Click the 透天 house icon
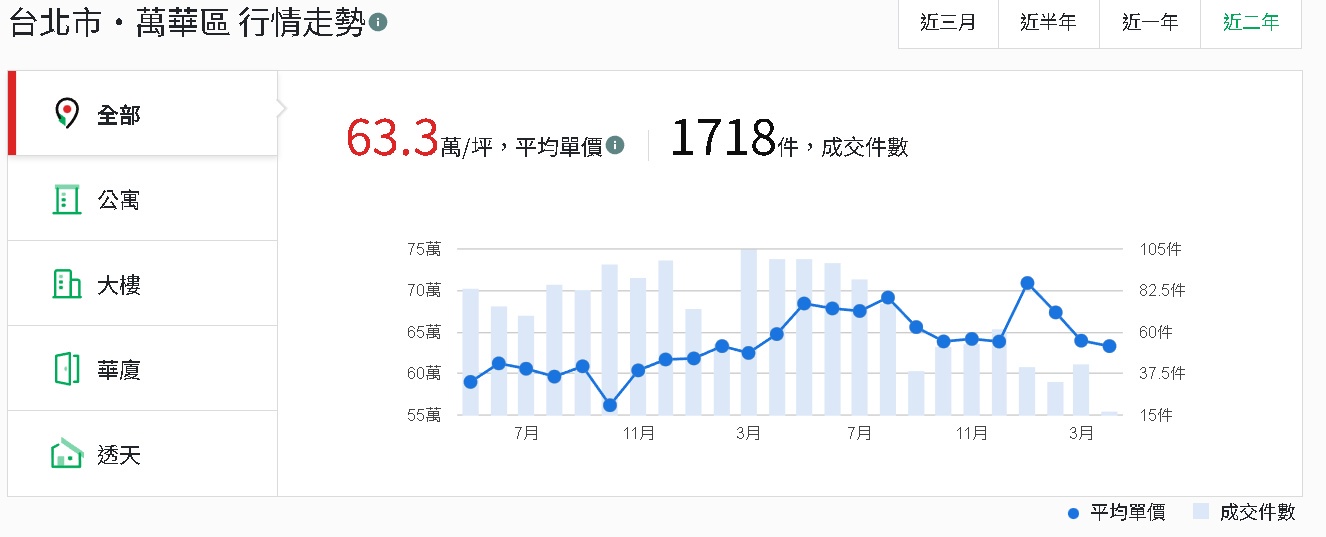Screen dimensions: 1326x537 click(66, 455)
